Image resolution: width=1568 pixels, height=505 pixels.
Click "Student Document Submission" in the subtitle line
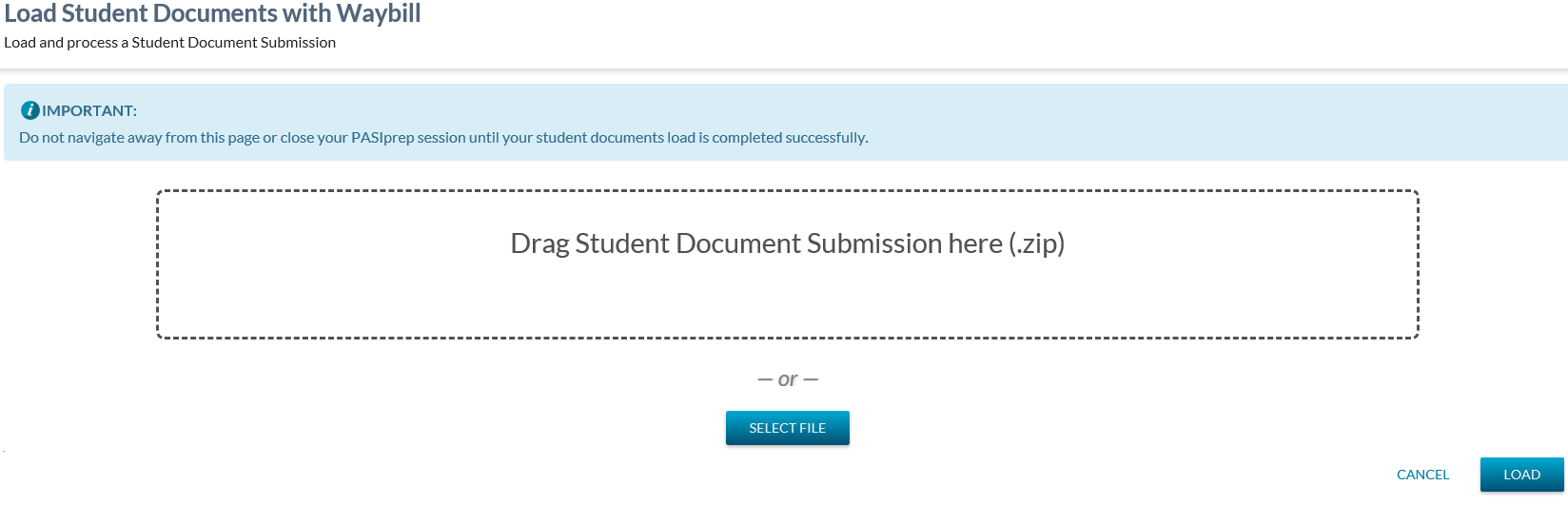(234, 43)
